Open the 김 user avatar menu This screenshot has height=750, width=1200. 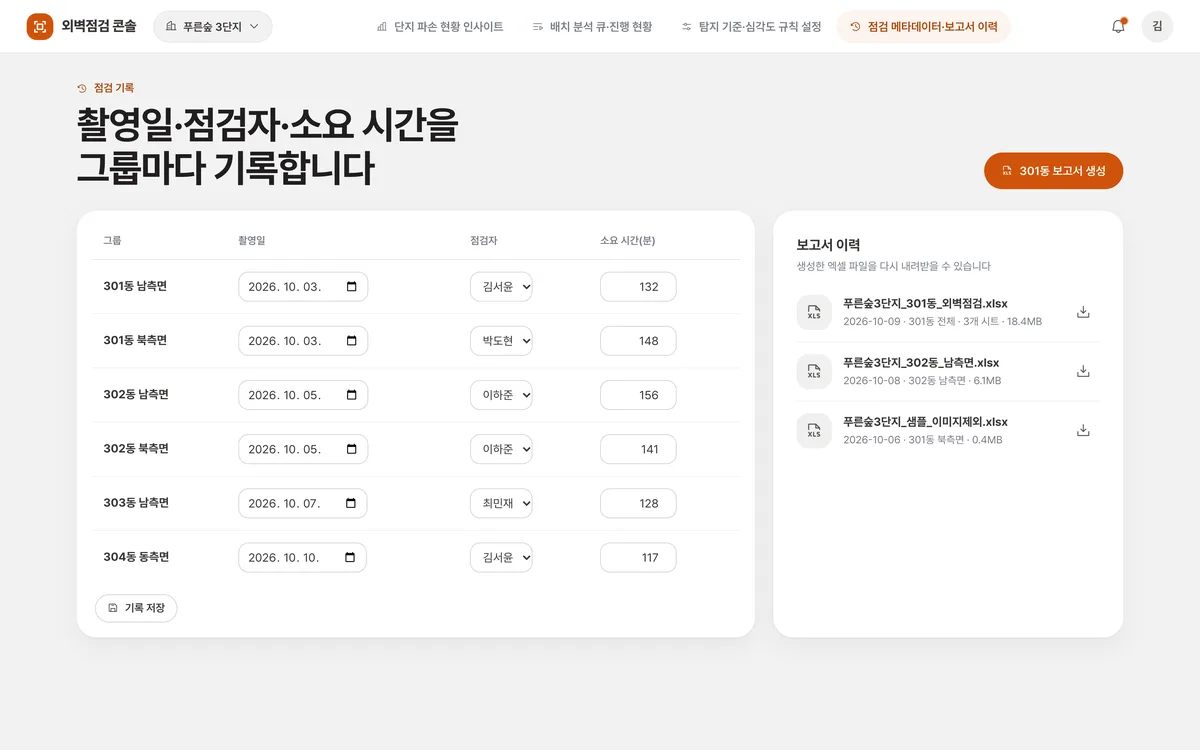click(x=1157, y=26)
